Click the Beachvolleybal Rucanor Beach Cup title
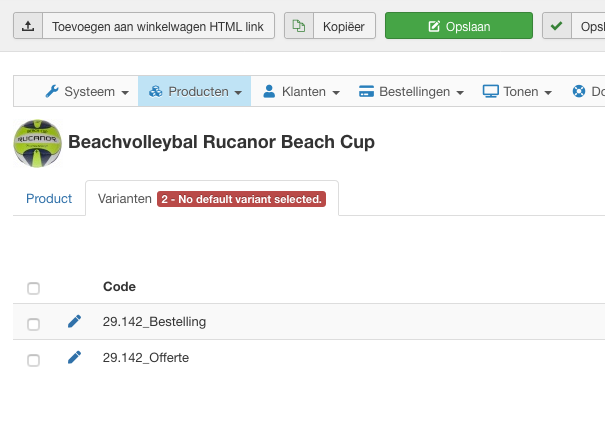 tap(221, 142)
